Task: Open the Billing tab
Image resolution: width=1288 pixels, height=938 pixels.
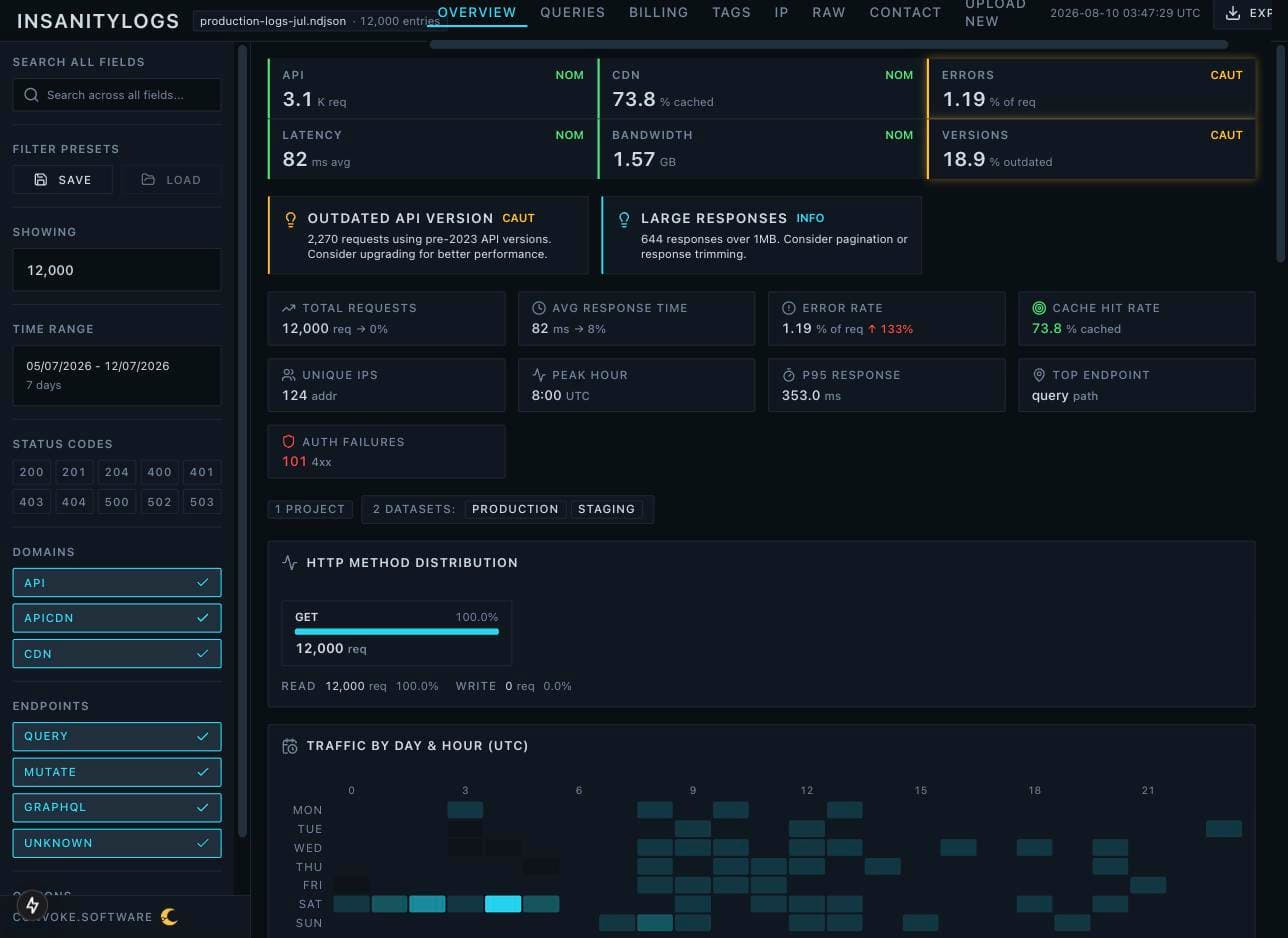Action: click(658, 13)
